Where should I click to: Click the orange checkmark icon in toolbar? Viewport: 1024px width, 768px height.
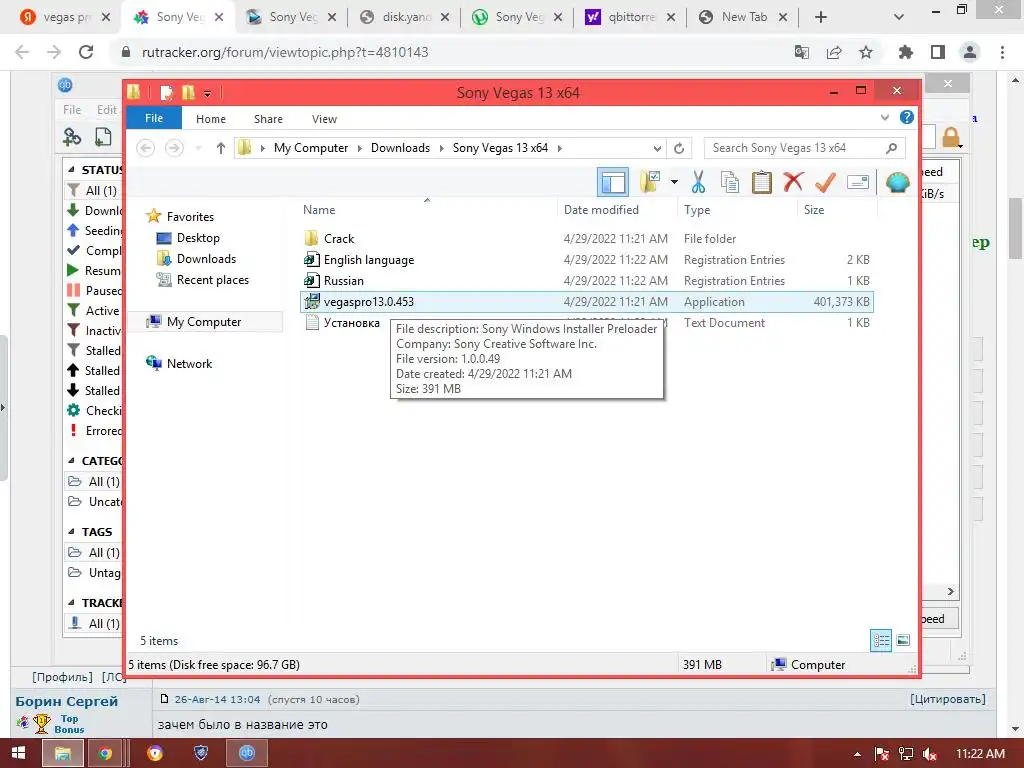pyautogui.click(x=825, y=182)
